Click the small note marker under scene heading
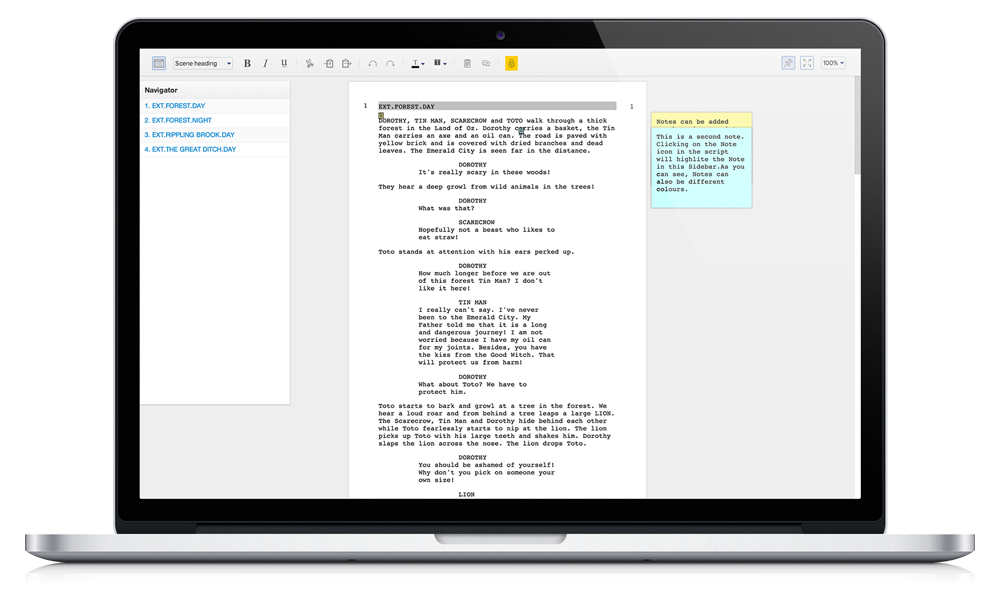The height and width of the screenshot is (600, 1000). coord(381,115)
